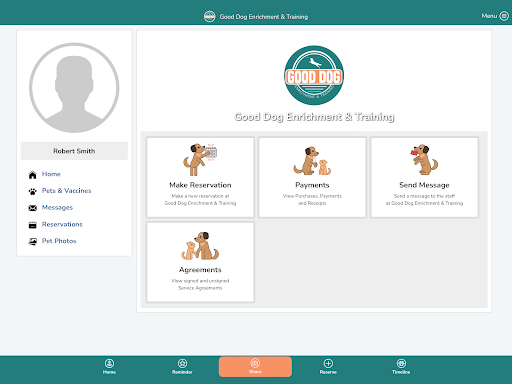This screenshot has width=512, height=384.
Task: Click the Agreements dog and puppy illustration
Action: click(x=200, y=246)
